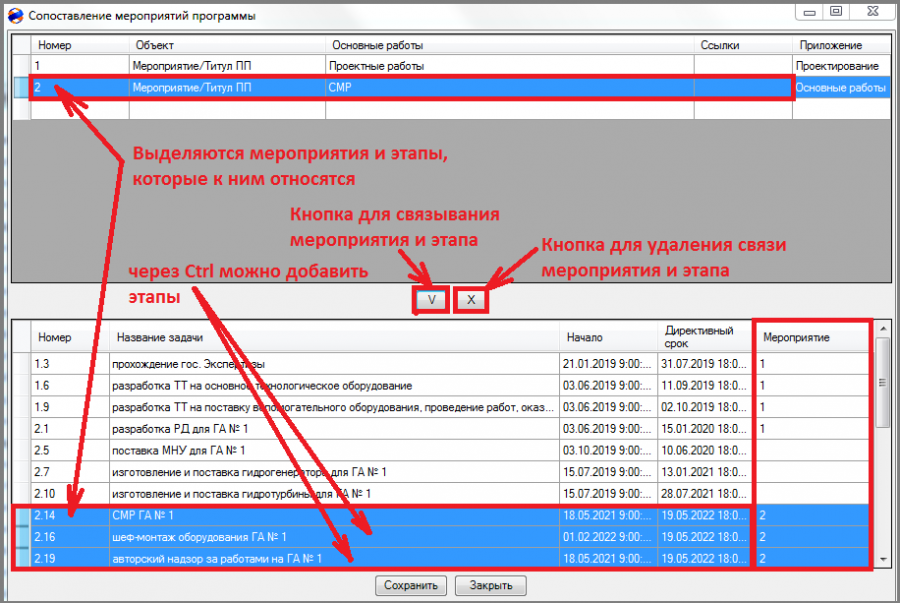The image size is (900, 603).
Task: Click the lower table scrollbar thumb
Action: coord(883,383)
